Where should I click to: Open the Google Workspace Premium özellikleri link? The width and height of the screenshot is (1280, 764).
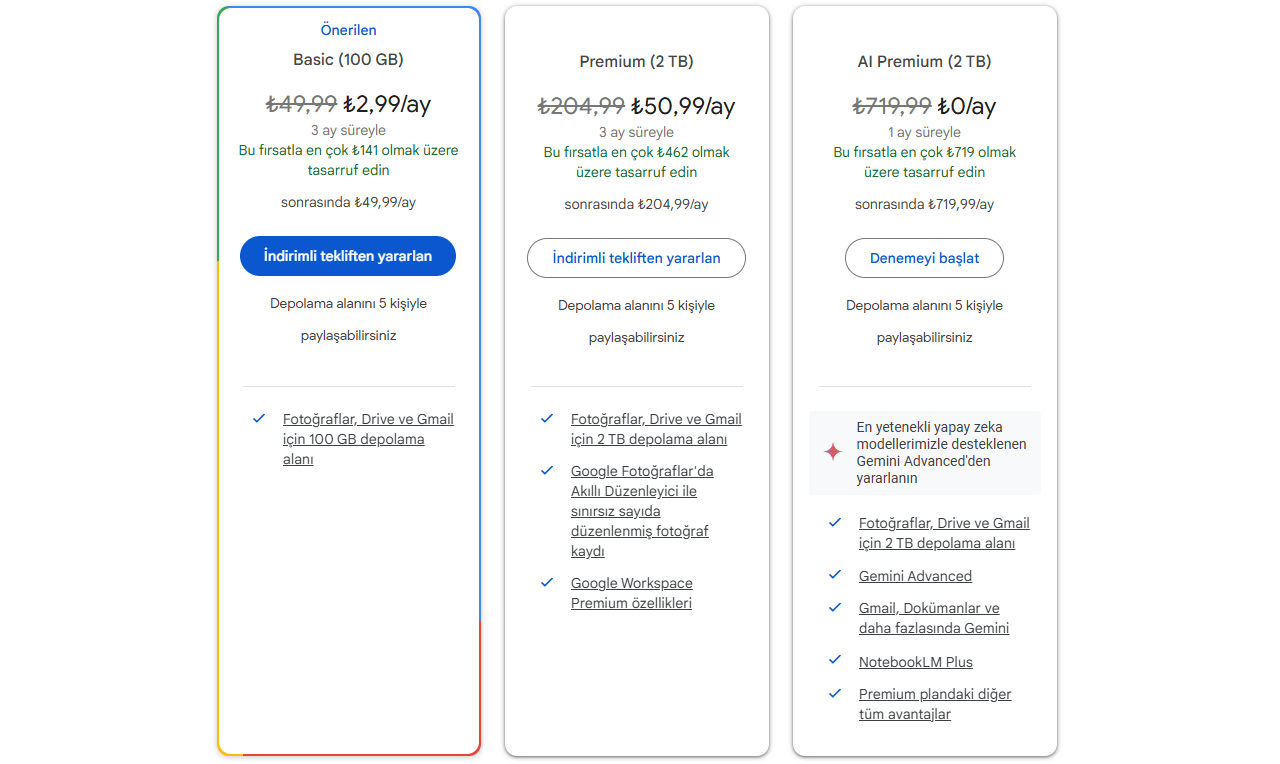[632, 593]
